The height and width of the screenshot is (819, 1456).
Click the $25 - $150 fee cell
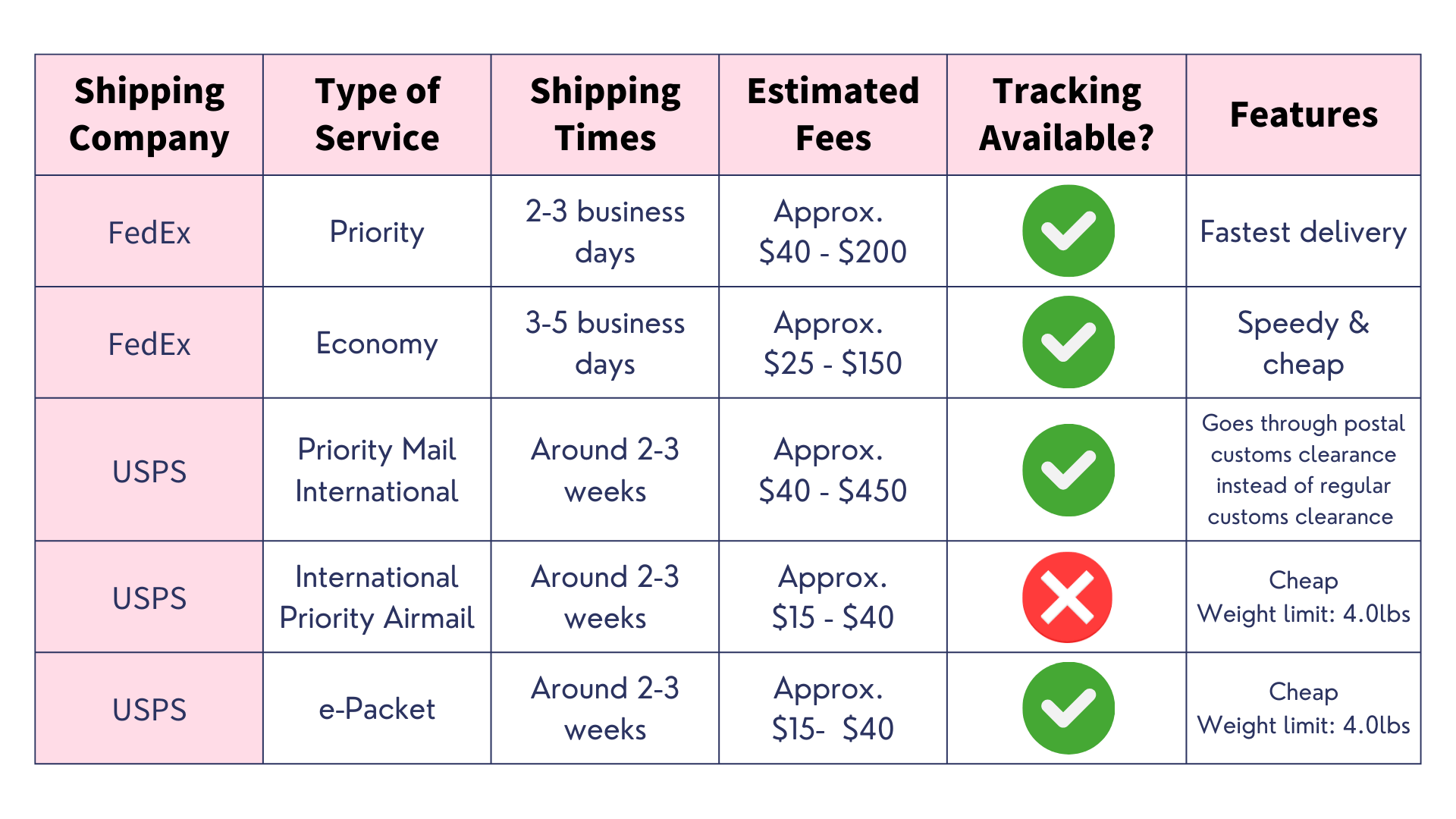pos(833,343)
